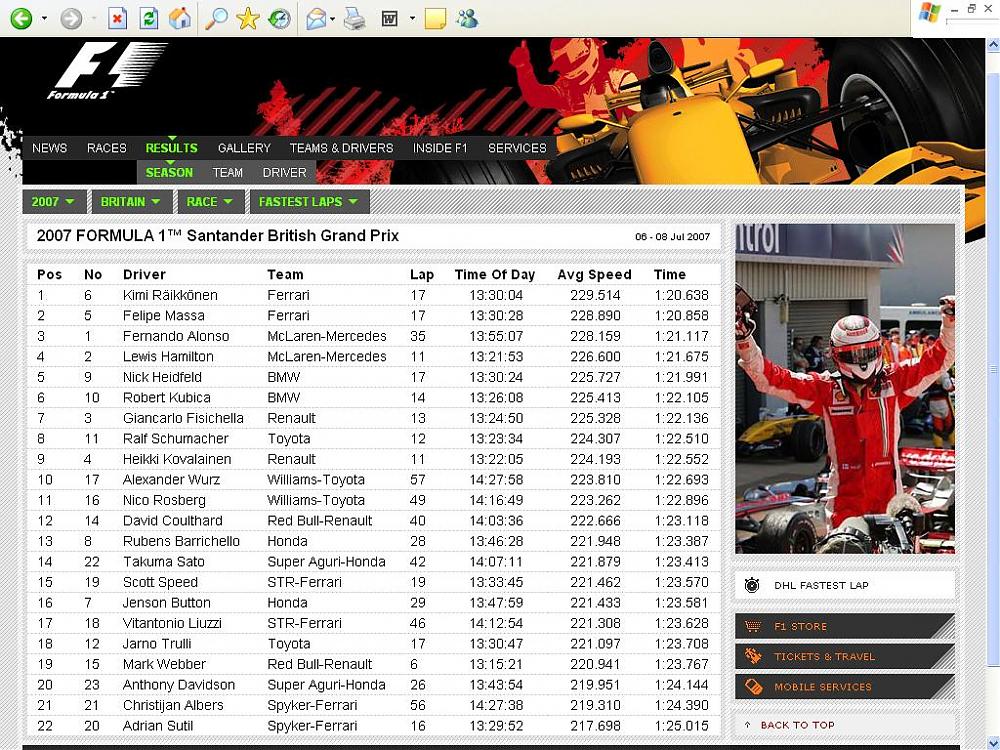
Task: Open the FASTEST LAPS dropdown
Action: [307, 202]
